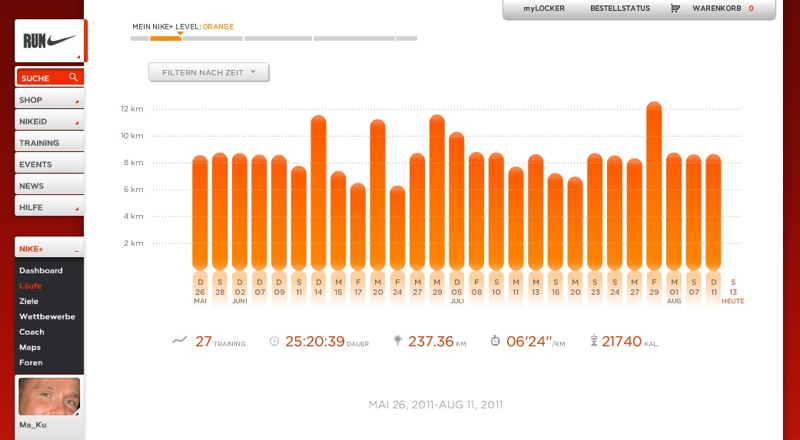Click the training count trend icon
Viewport: 800px width, 440px height.
click(x=179, y=340)
